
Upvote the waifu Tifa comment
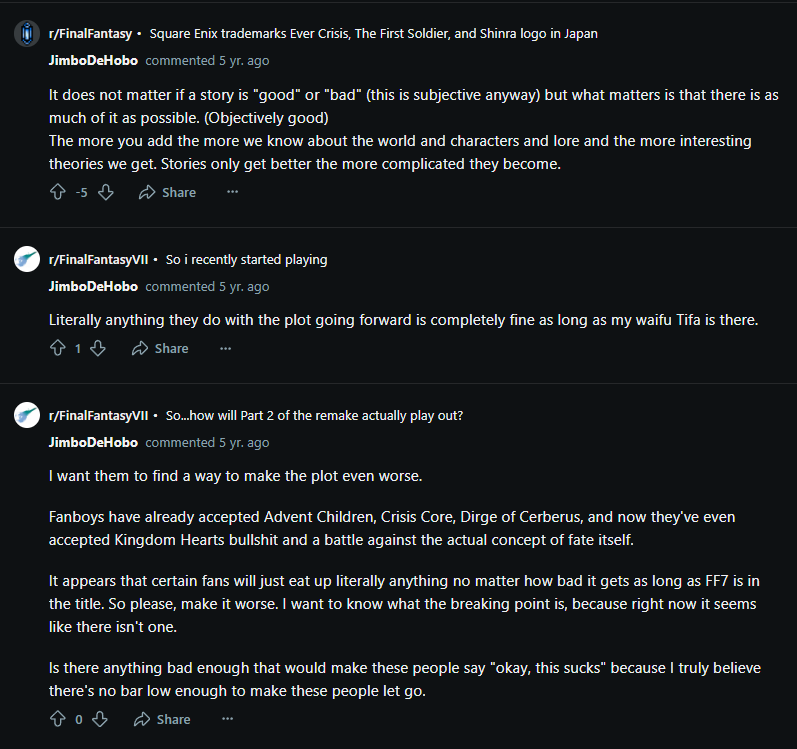pos(57,348)
